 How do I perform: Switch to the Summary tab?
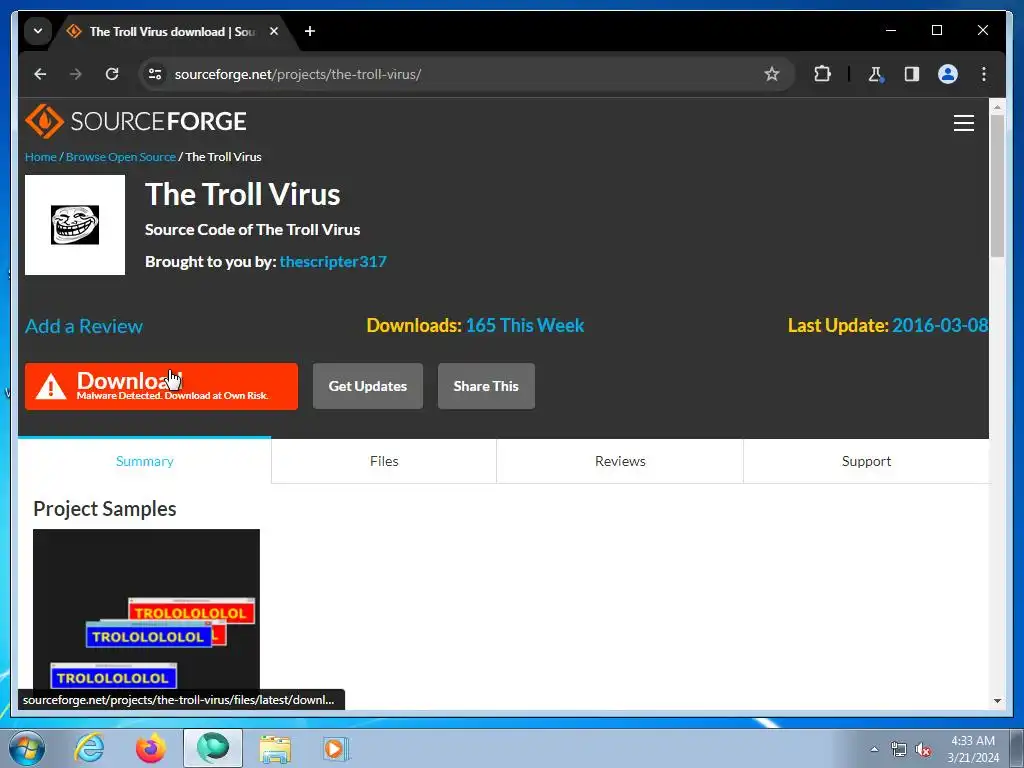point(144,461)
